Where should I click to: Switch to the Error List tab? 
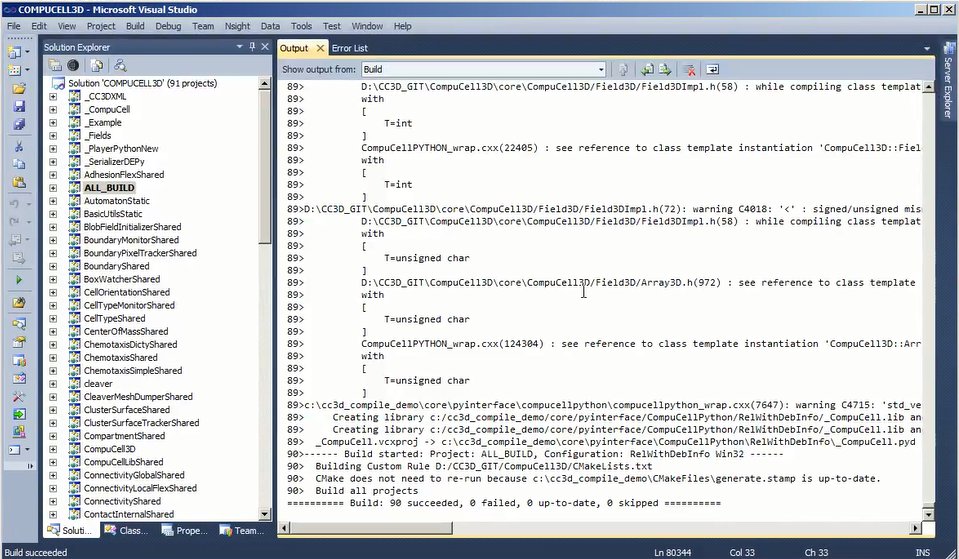point(350,48)
